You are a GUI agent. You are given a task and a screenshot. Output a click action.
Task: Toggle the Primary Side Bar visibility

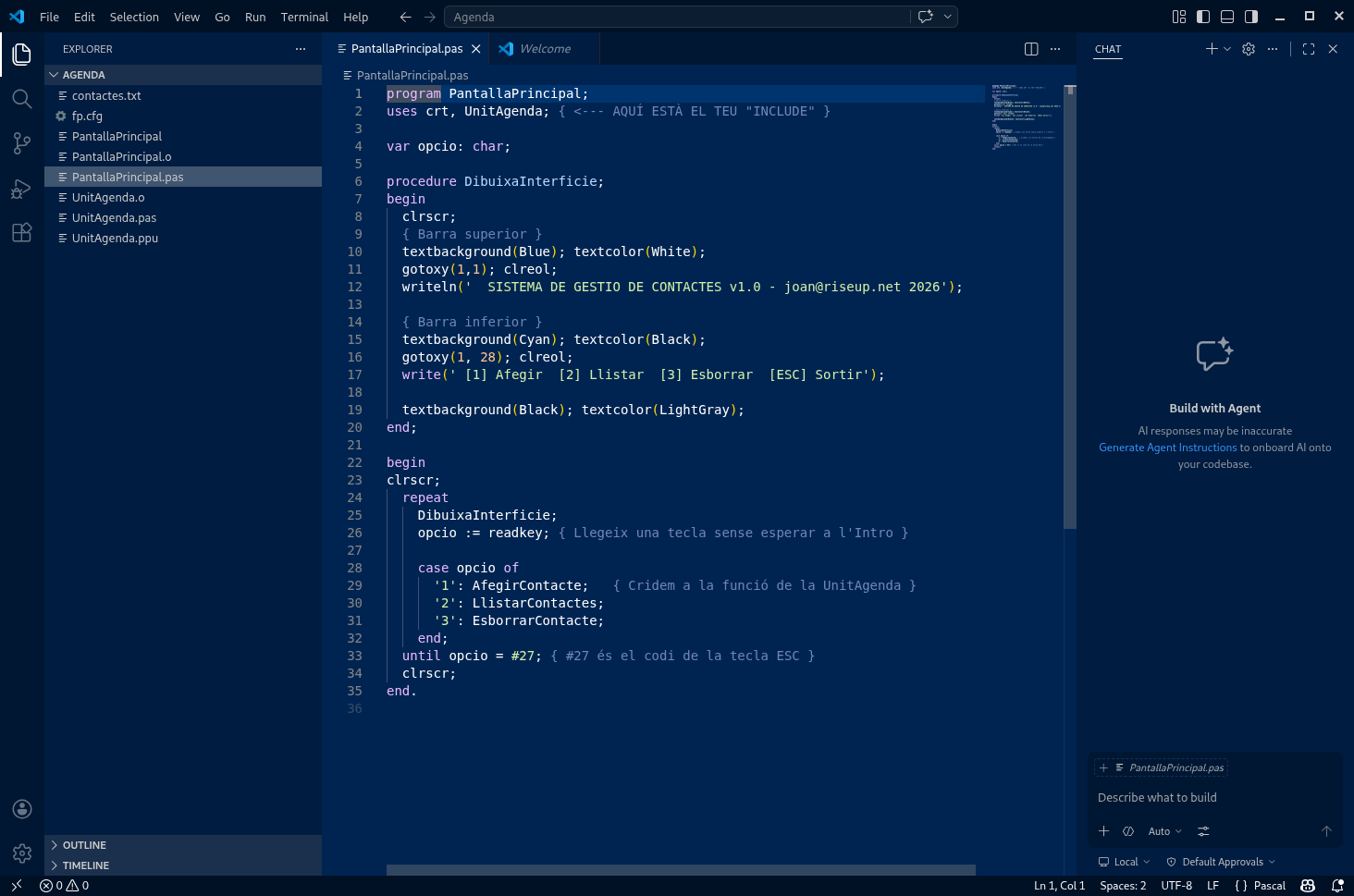tap(1203, 16)
